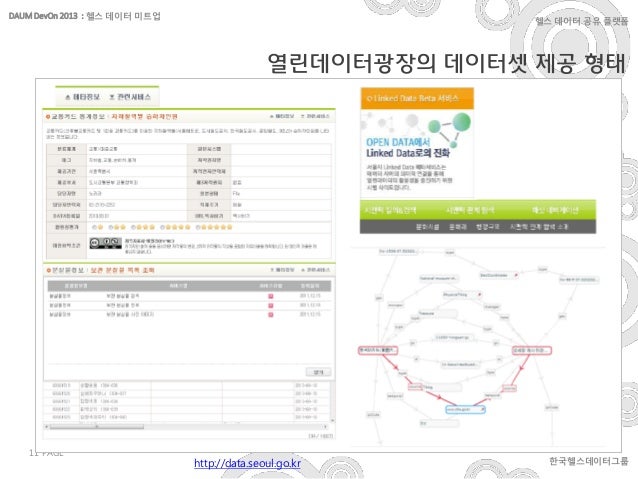The height and width of the screenshot is (479, 638).
Task: Click the red pin icon on the PhysicalThing node
Action: pyautogui.click(x=479, y=294)
